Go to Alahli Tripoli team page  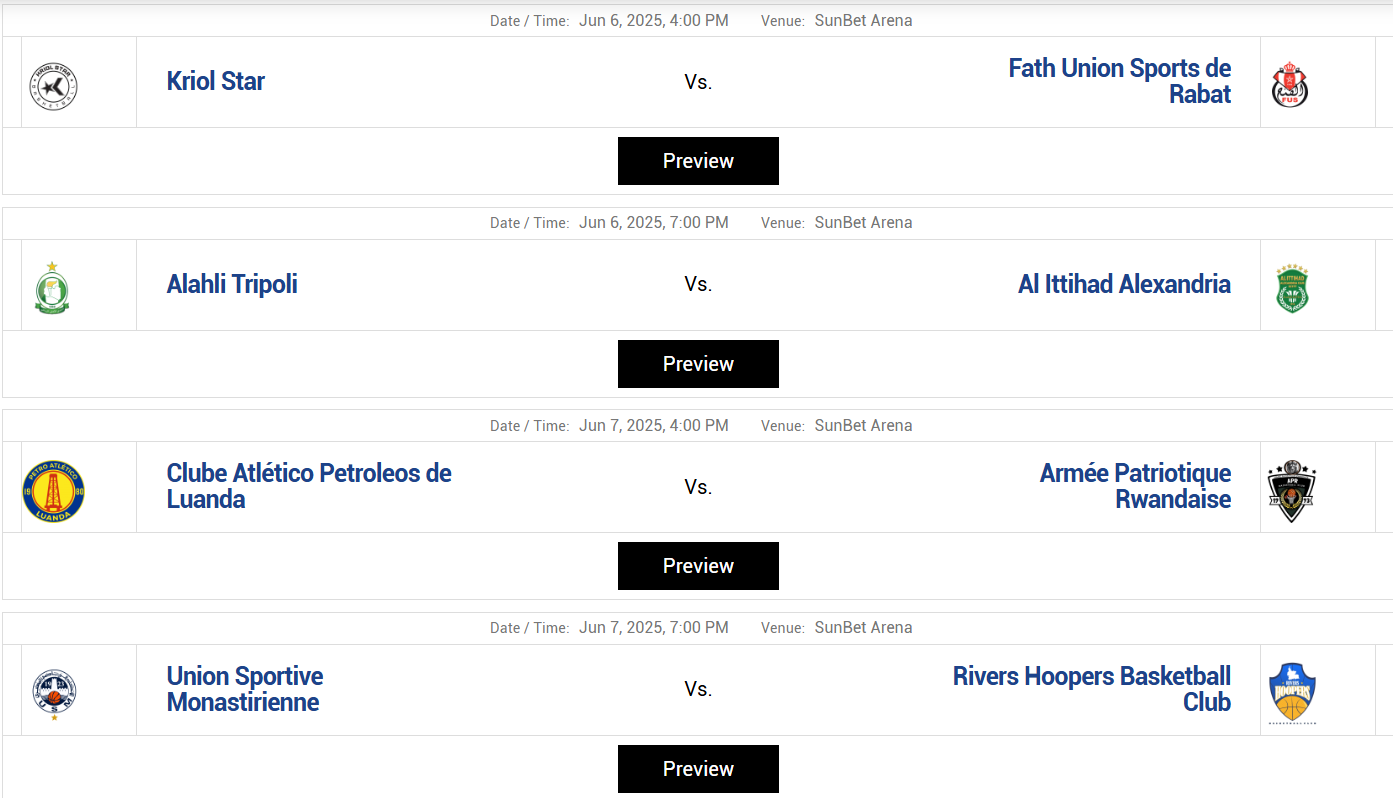232,285
